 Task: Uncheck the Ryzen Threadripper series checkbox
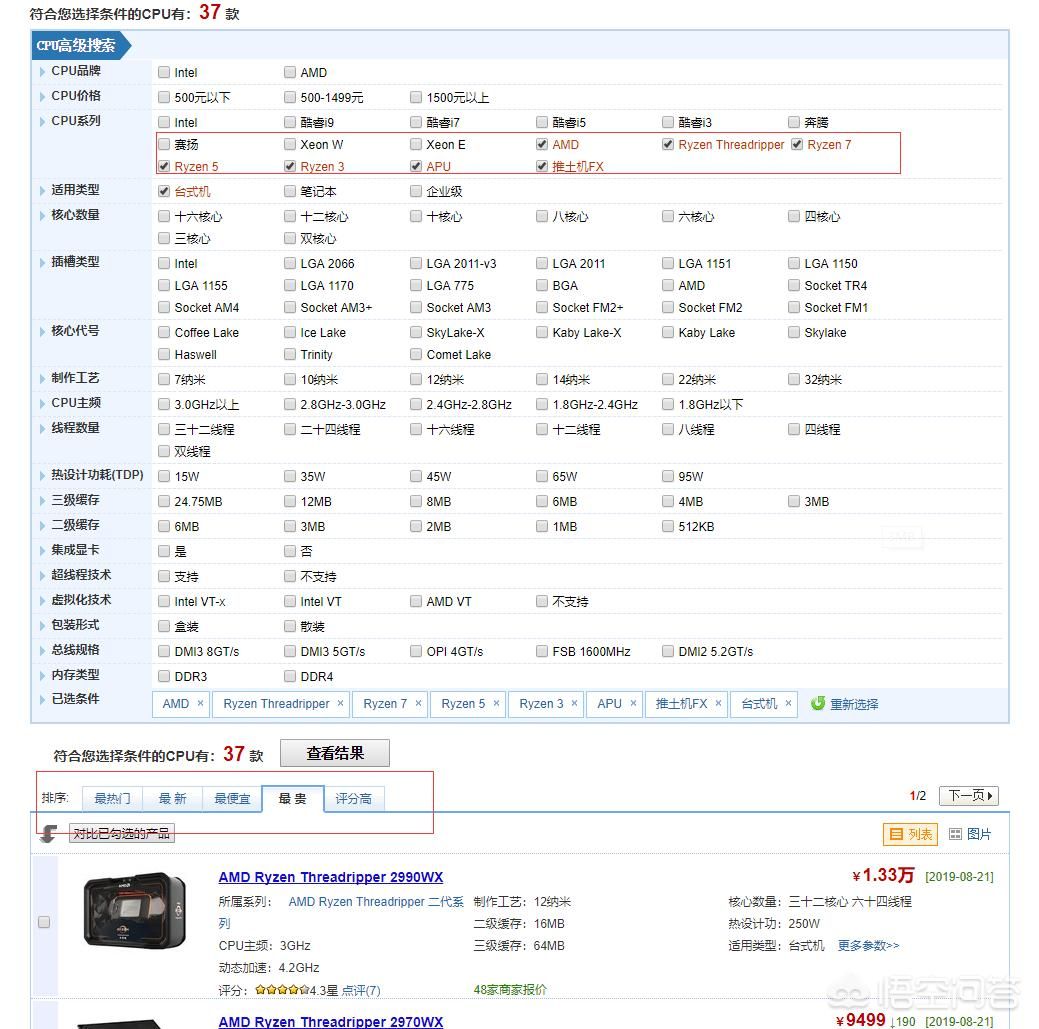click(668, 144)
